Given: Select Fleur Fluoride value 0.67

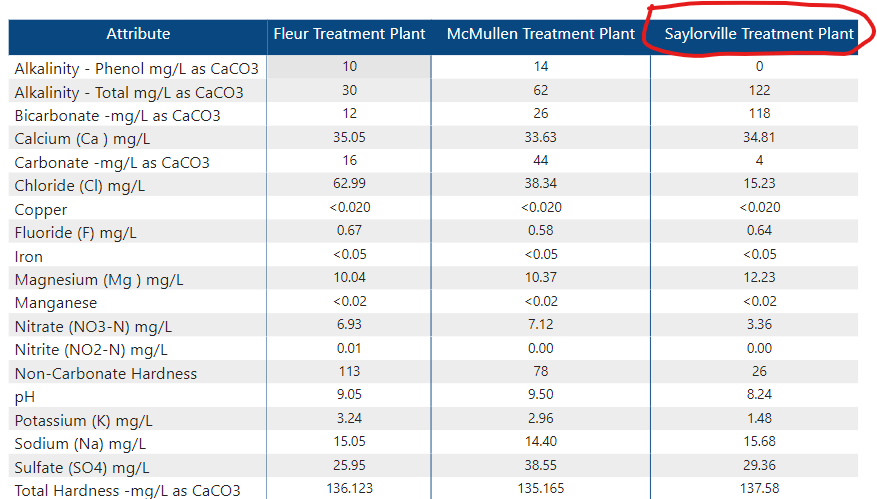Looking at the screenshot, I should tap(350, 230).
